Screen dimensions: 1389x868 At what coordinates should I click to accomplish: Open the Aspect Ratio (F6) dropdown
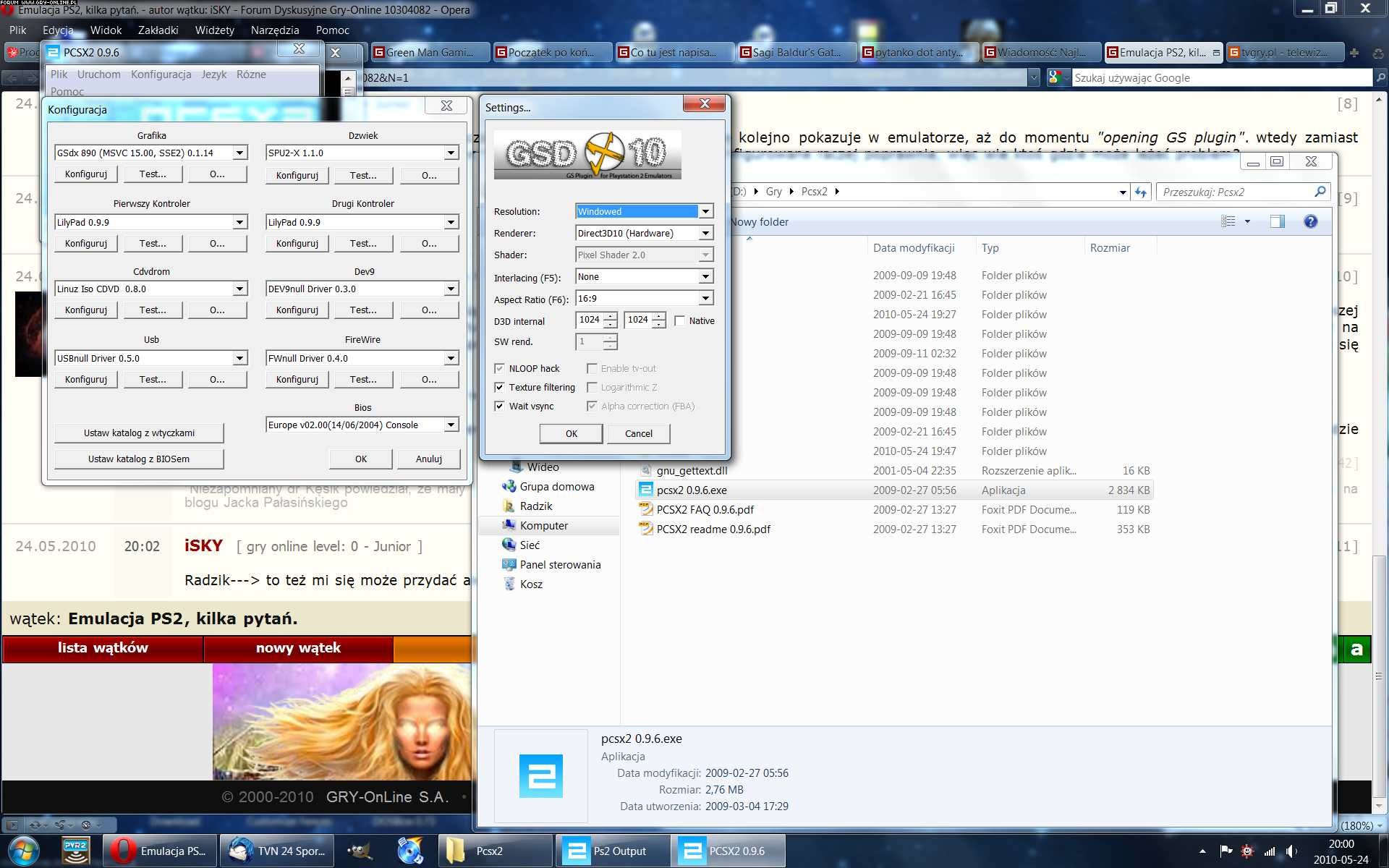(x=705, y=298)
